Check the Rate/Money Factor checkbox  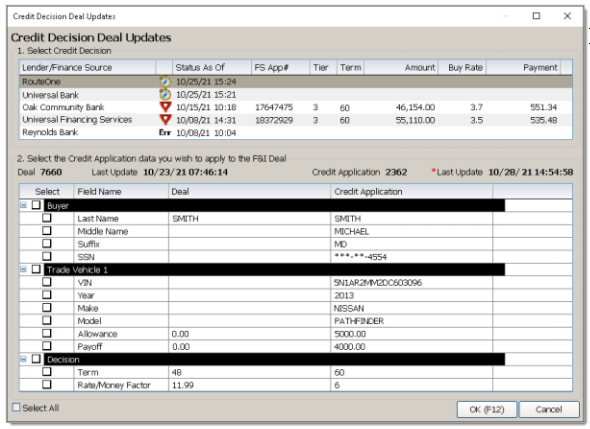[47, 385]
